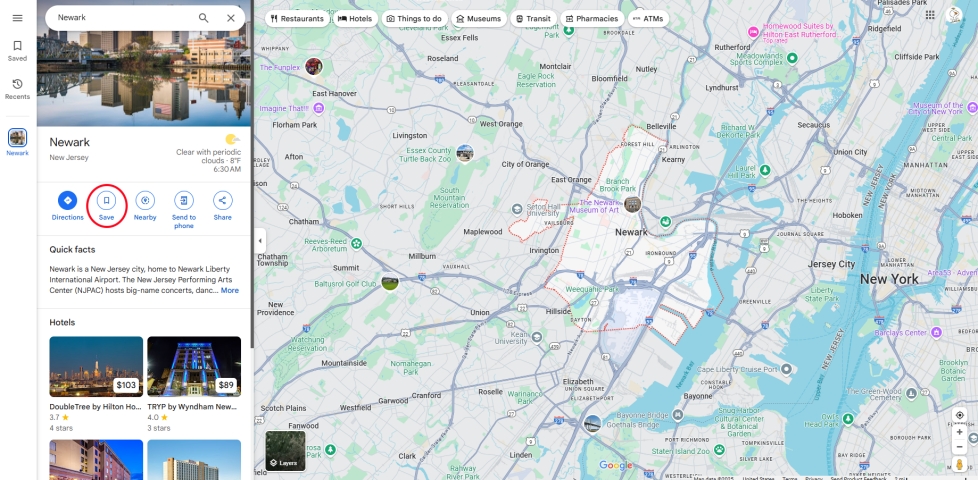Image resolution: width=978 pixels, height=480 pixels.
Task: Select the Street View pegman
Action: click(959, 464)
